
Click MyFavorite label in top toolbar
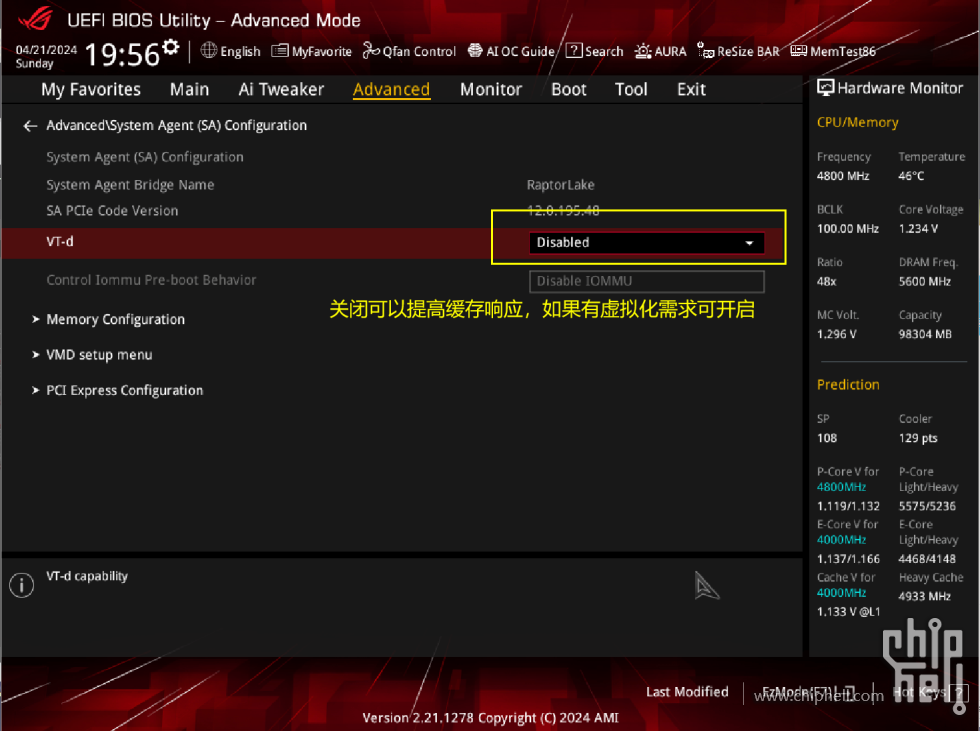pyautogui.click(x=322, y=51)
